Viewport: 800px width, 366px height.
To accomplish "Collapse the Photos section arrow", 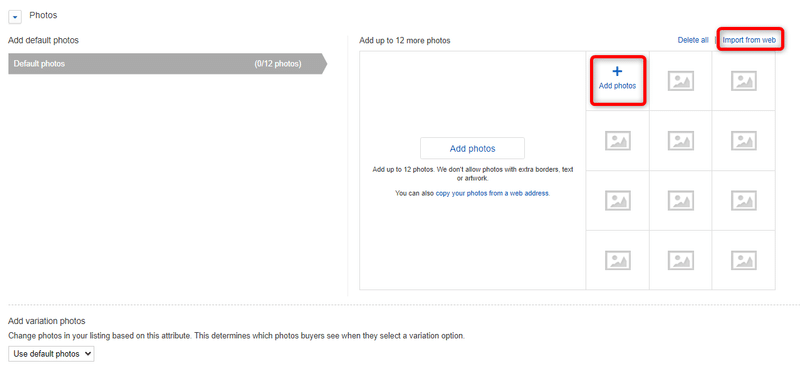I will coord(15,17).
